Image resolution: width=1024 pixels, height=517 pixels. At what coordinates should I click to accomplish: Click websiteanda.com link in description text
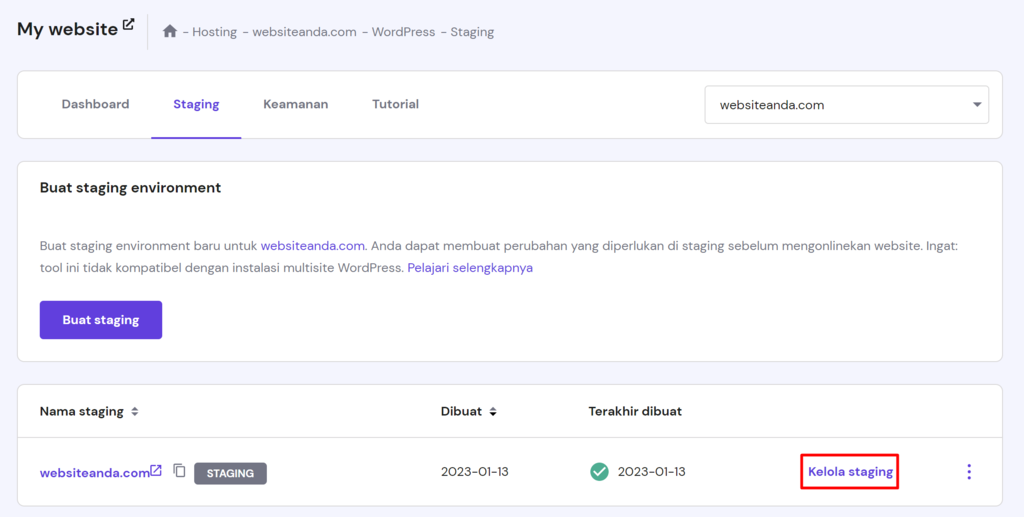pos(312,246)
